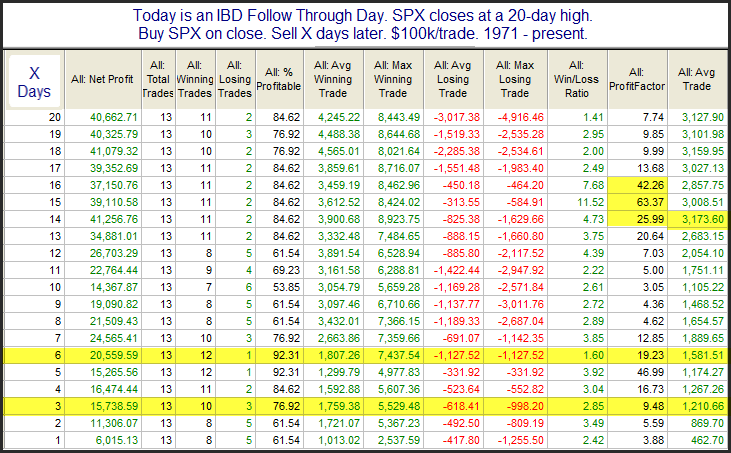Select net profit value 24,565.41
731x453 pixels.
pyautogui.click(x=114, y=338)
